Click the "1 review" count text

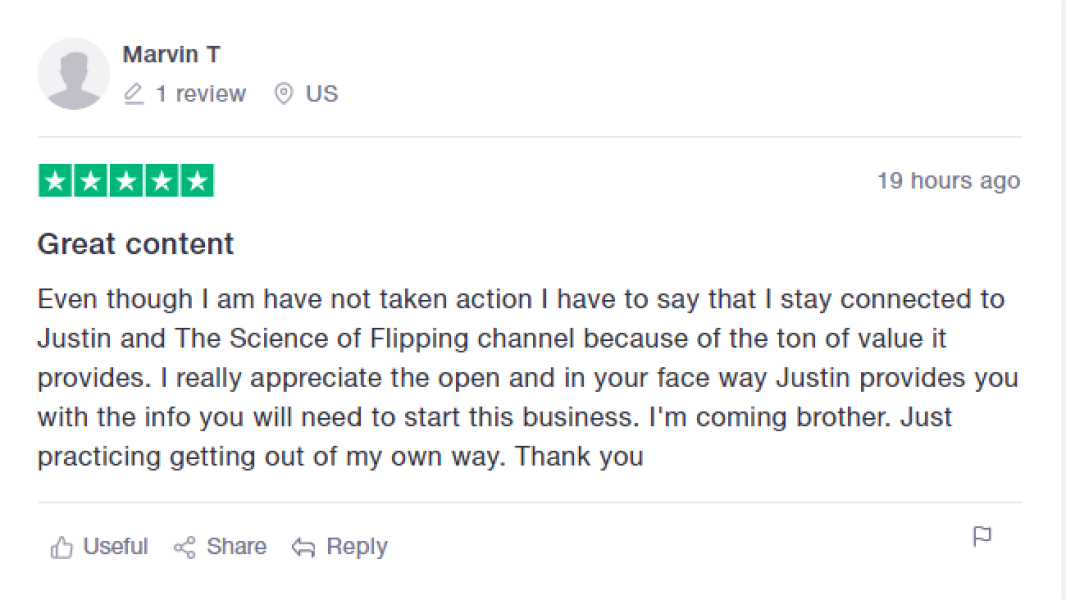pos(200,94)
